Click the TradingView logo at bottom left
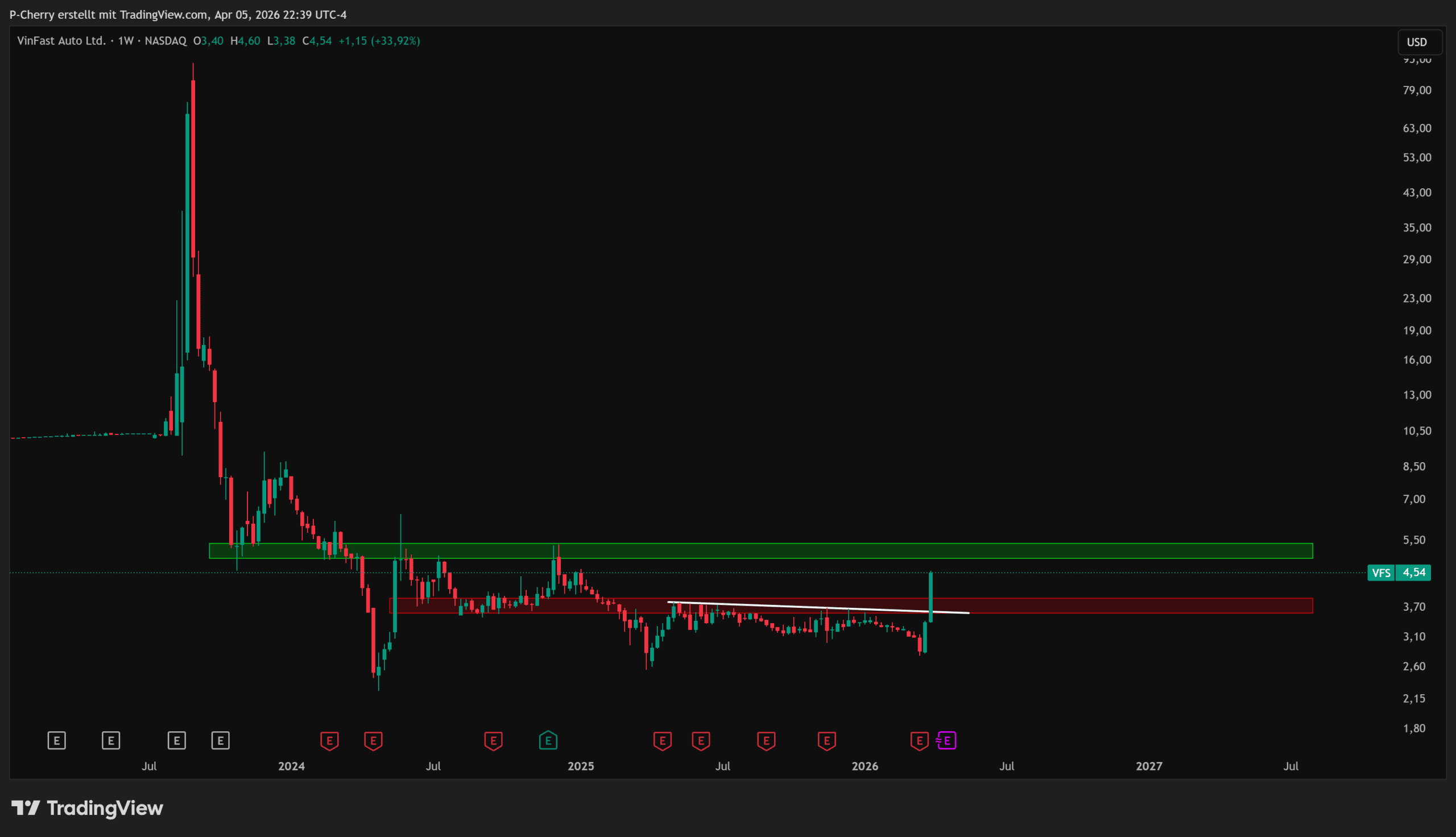 88,808
